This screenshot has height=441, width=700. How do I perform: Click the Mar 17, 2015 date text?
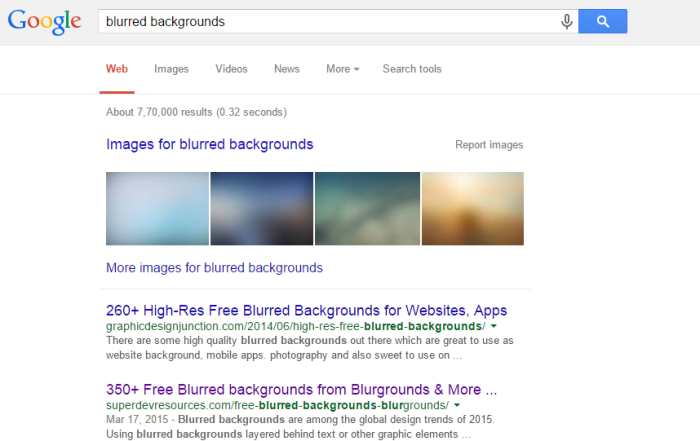pyautogui.click(x=137, y=420)
